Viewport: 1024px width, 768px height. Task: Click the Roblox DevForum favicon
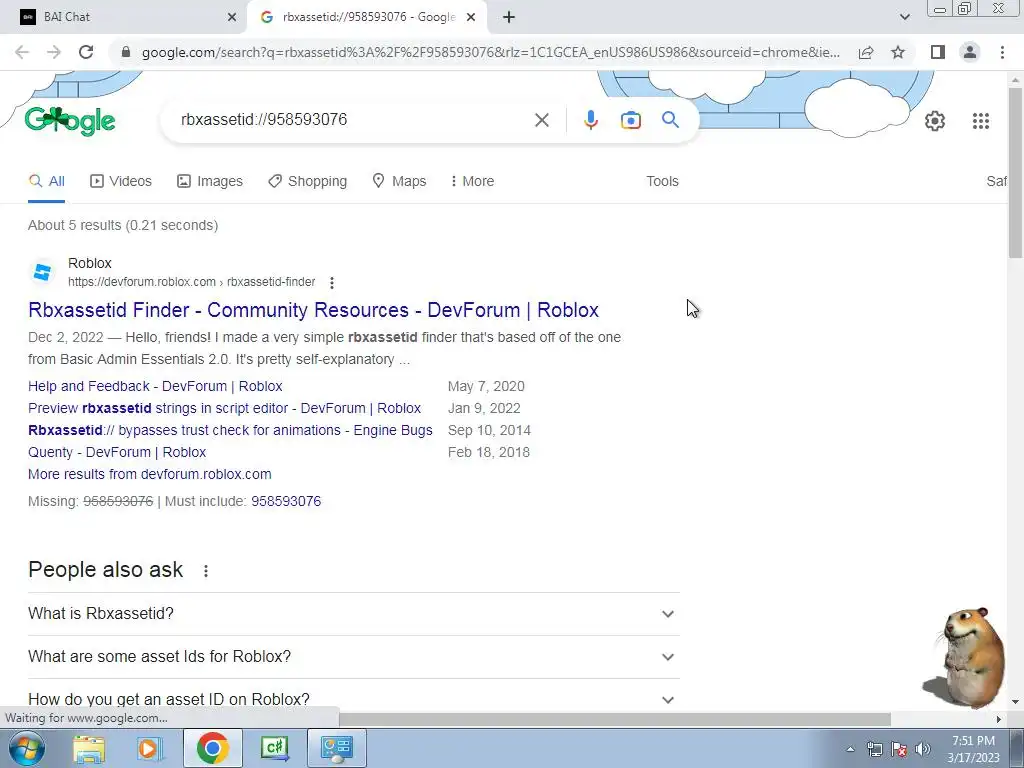[42, 272]
